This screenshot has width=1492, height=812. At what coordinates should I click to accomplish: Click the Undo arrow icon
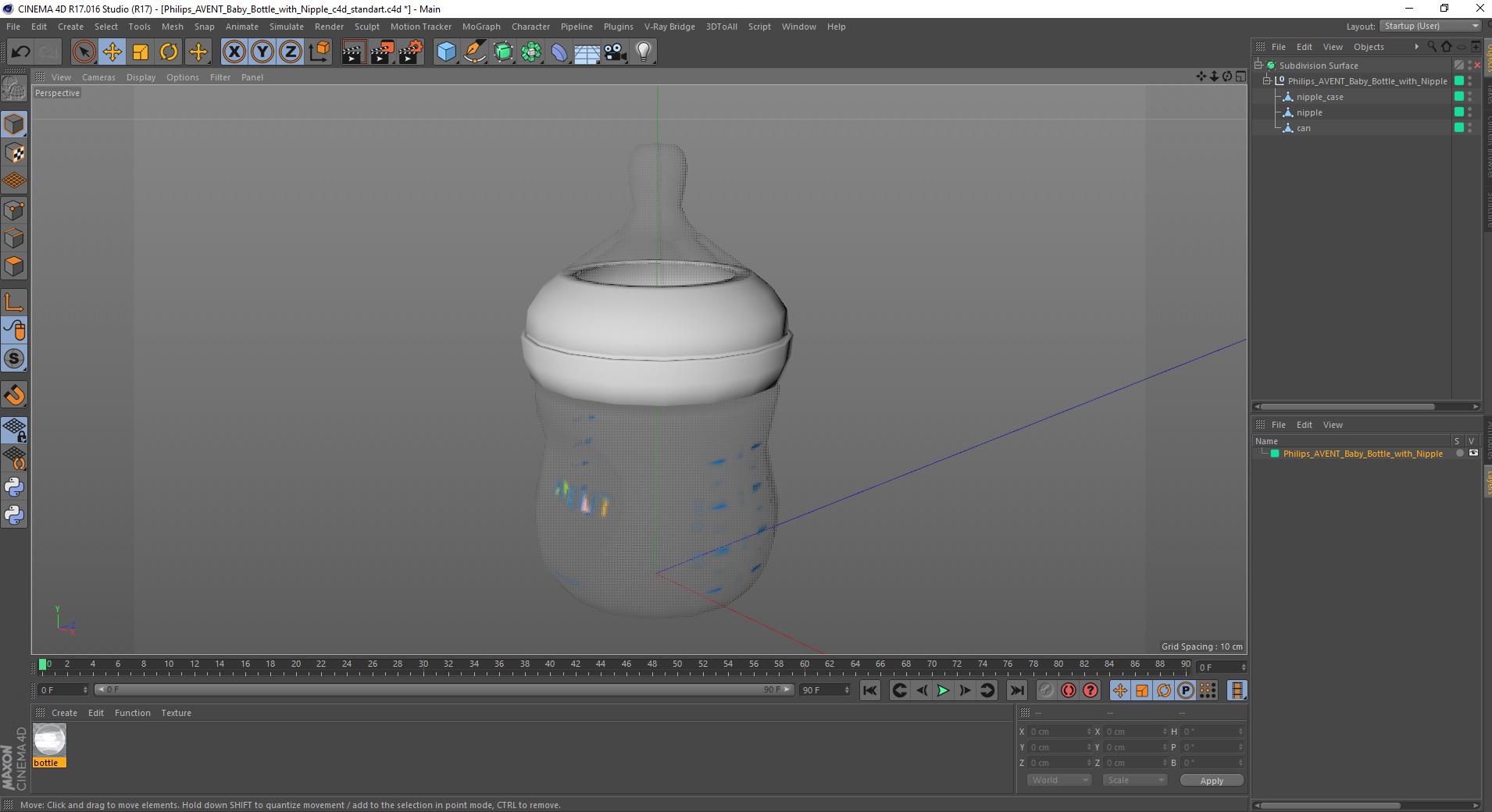point(20,52)
